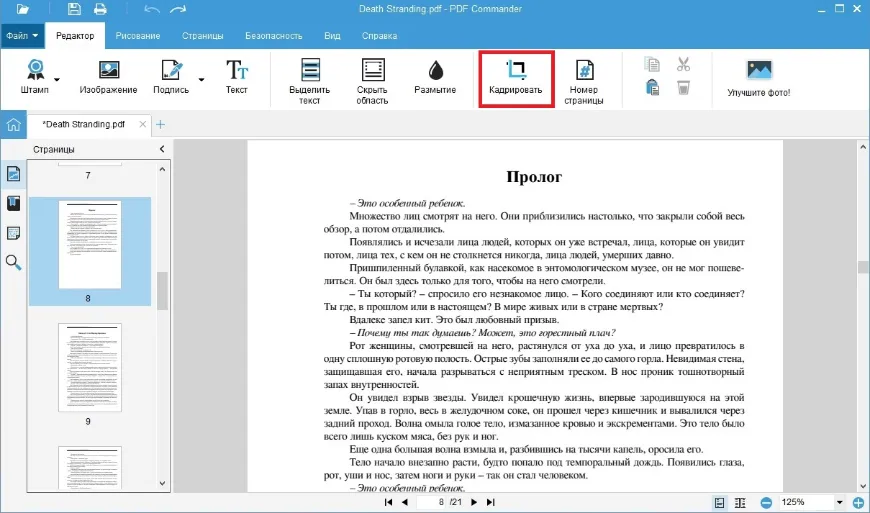Click the paste clipboard icon

click(652, 88)
